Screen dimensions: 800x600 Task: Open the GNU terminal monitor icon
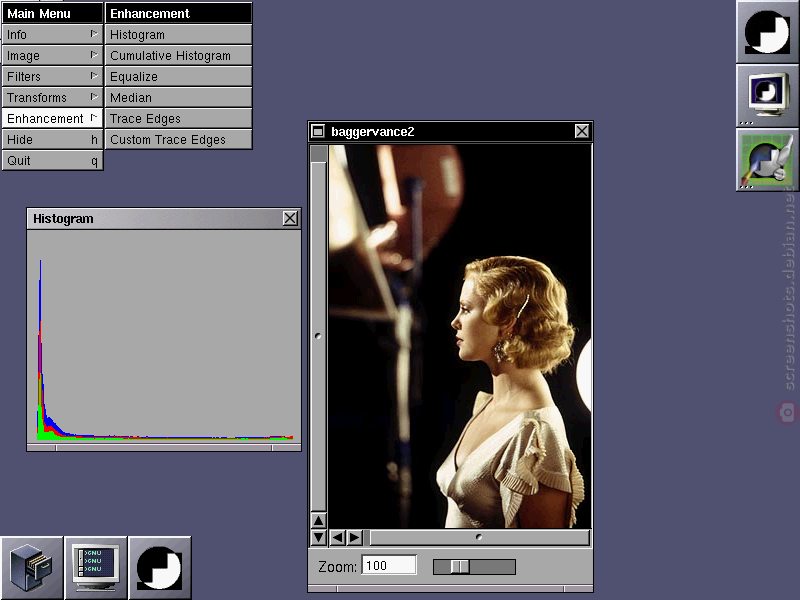pos(95,567)
